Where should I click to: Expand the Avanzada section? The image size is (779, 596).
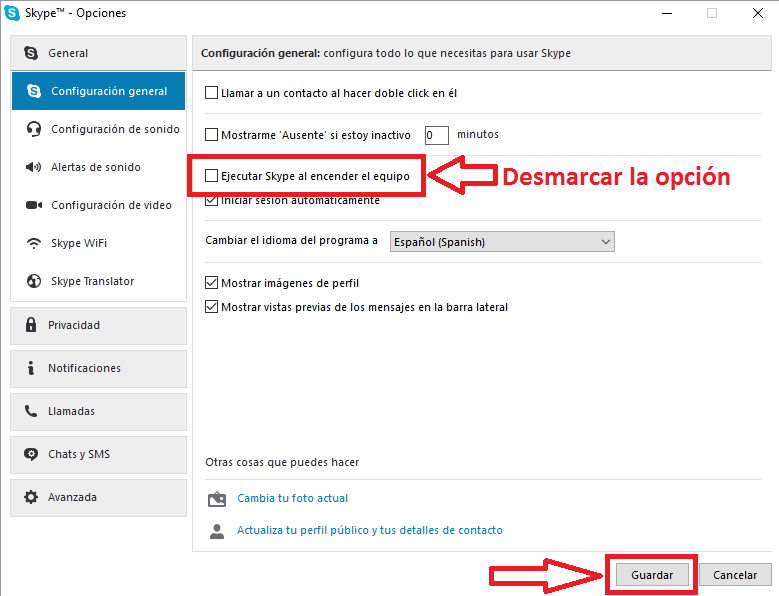(x=98, y=498)
